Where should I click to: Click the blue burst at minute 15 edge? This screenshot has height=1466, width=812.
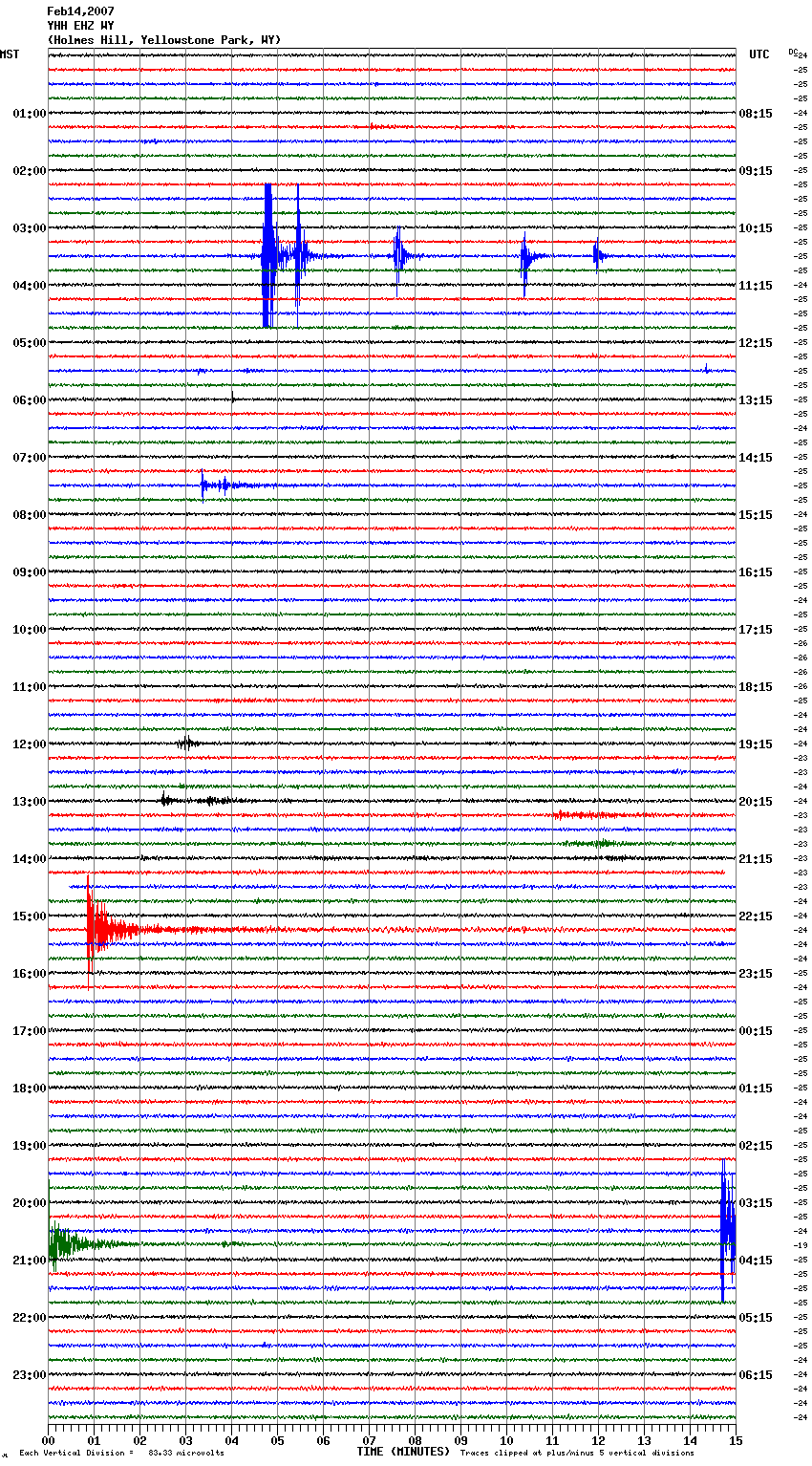[728, 1231]
